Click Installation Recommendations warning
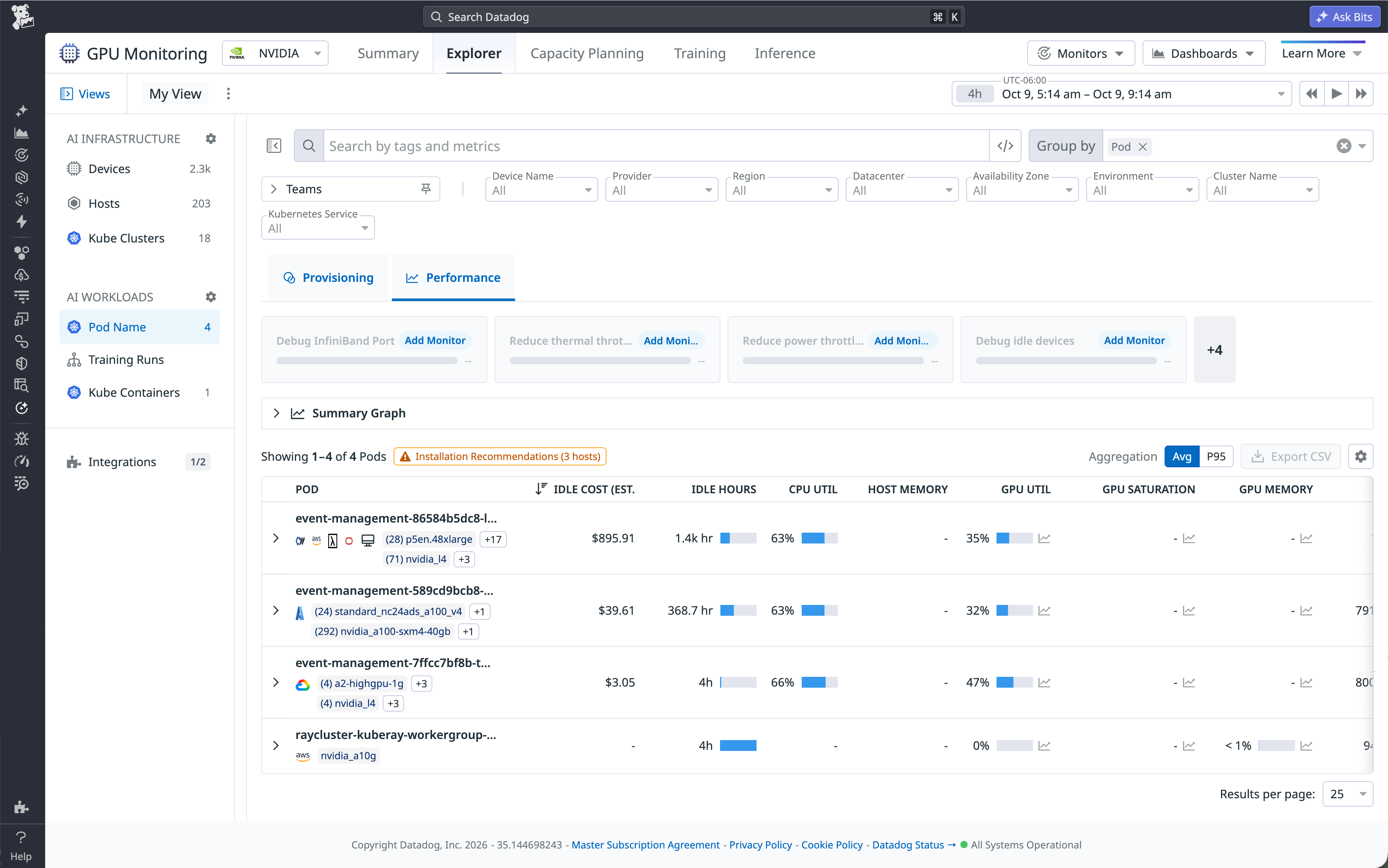Viewport: 1388px width, 868px height. coord(500,456)
